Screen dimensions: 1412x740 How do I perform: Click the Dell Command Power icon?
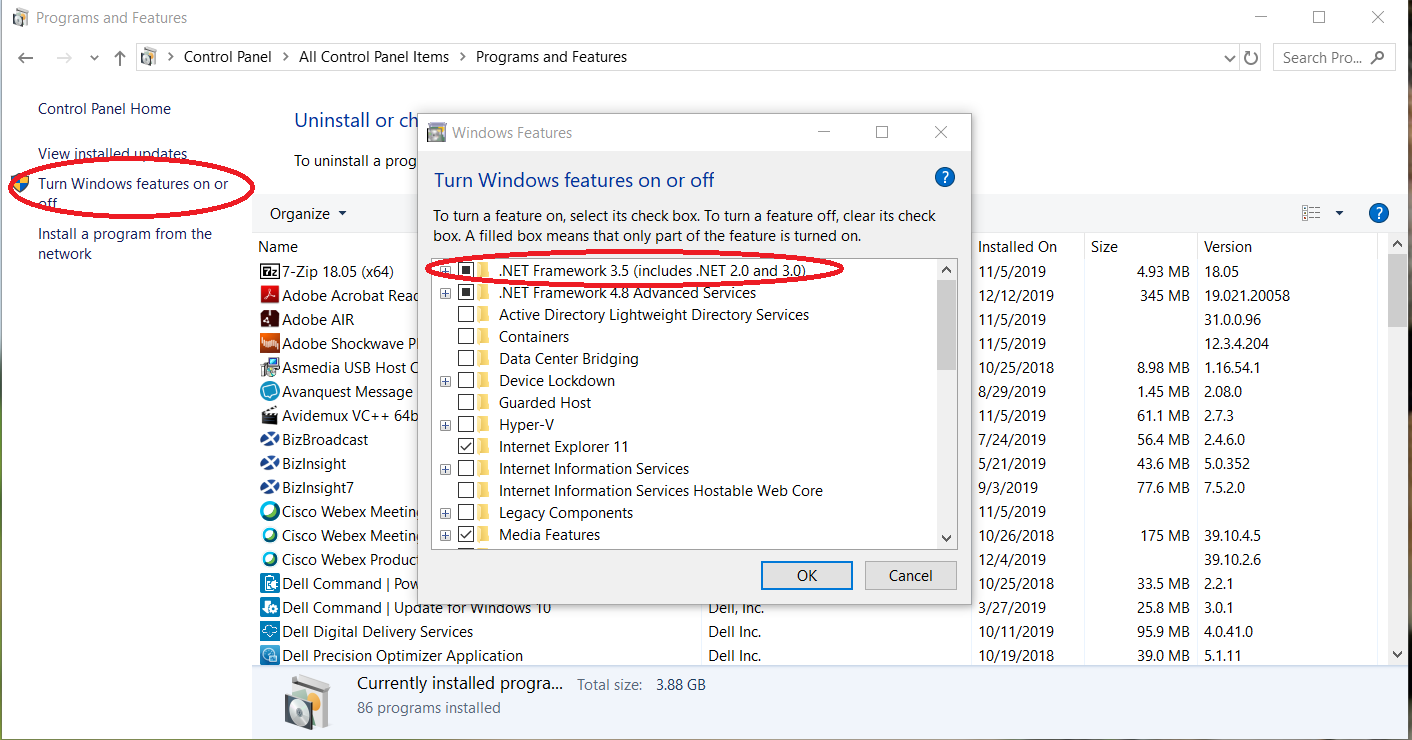click(x=269, y=583)
